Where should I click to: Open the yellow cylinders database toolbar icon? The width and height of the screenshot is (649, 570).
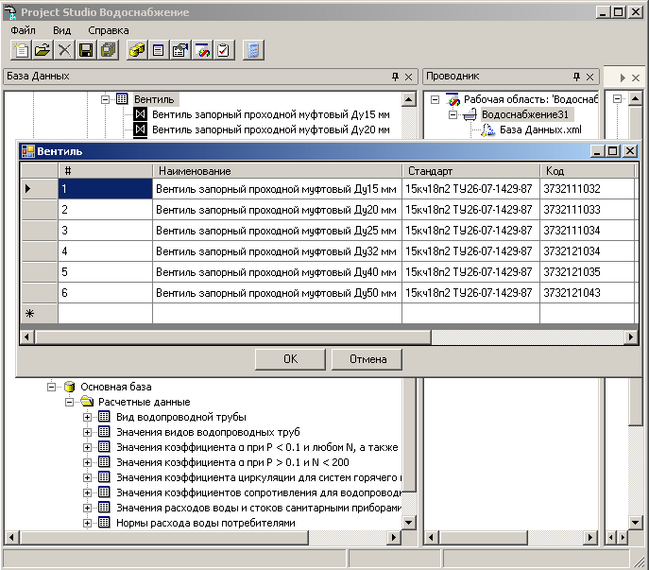pos(137,50)
